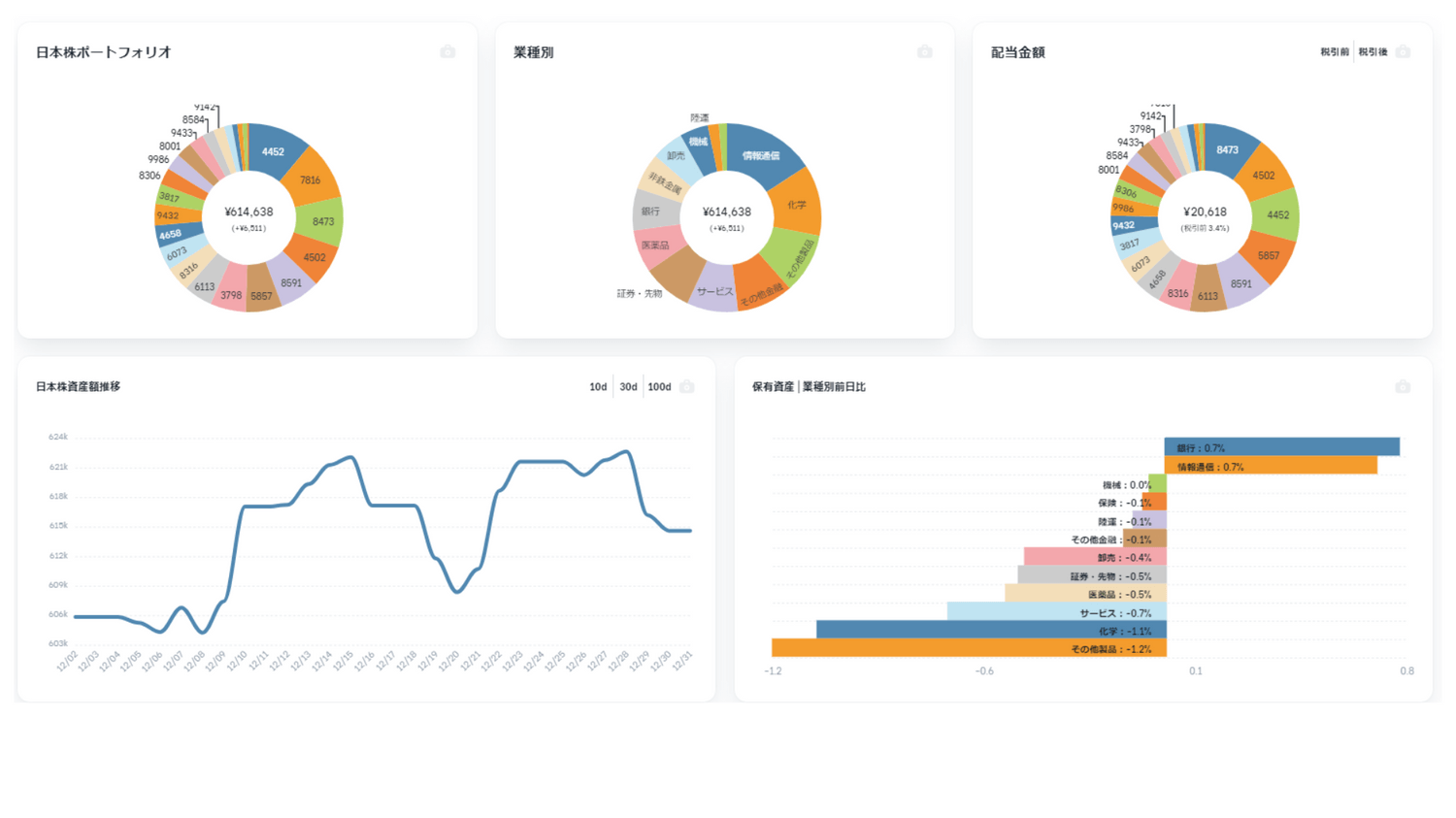Select 機械 slice in 業種別 donut

click(x=700, y=142)
